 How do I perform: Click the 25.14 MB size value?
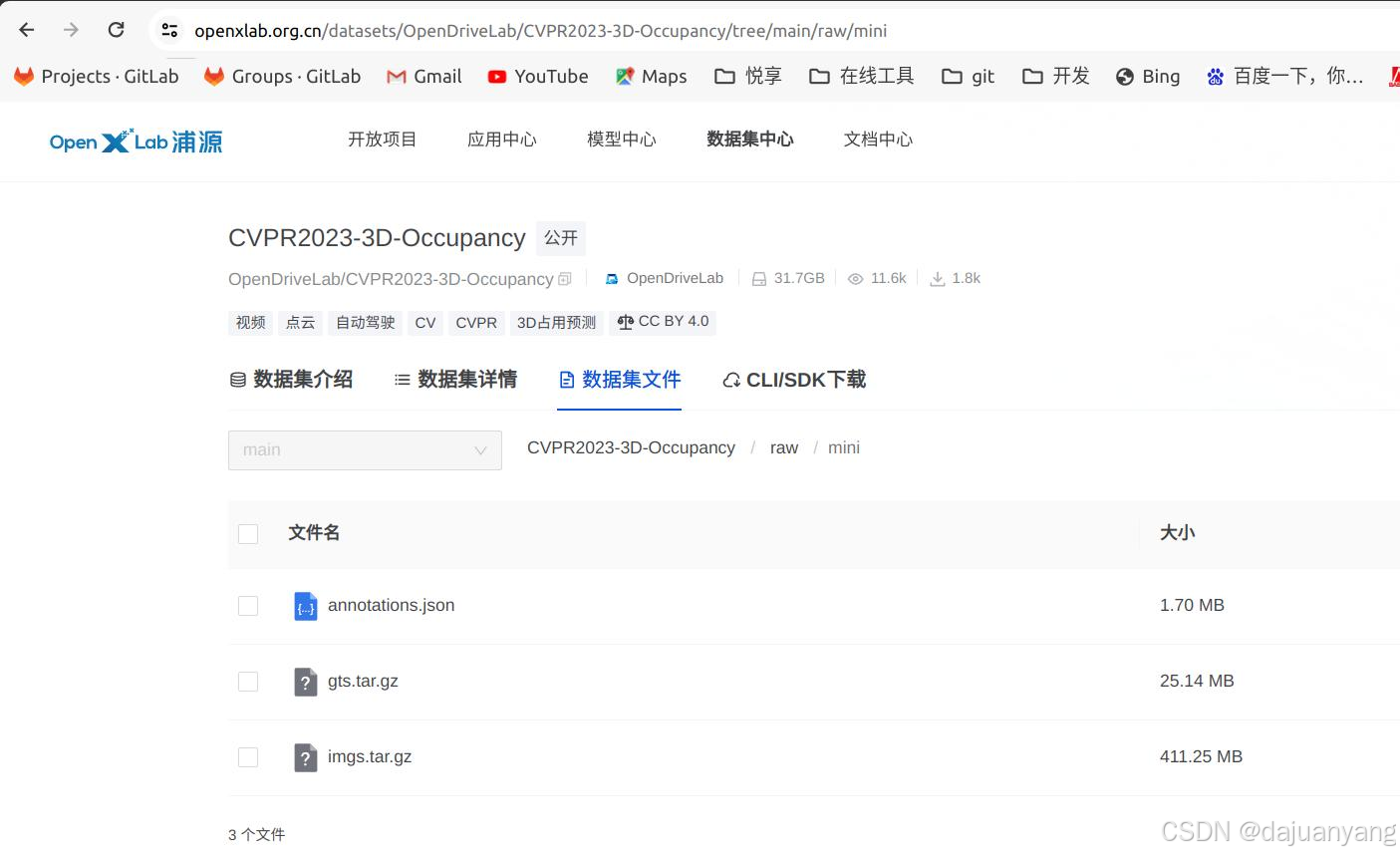pyautogui.click(x=1197, y=681)
